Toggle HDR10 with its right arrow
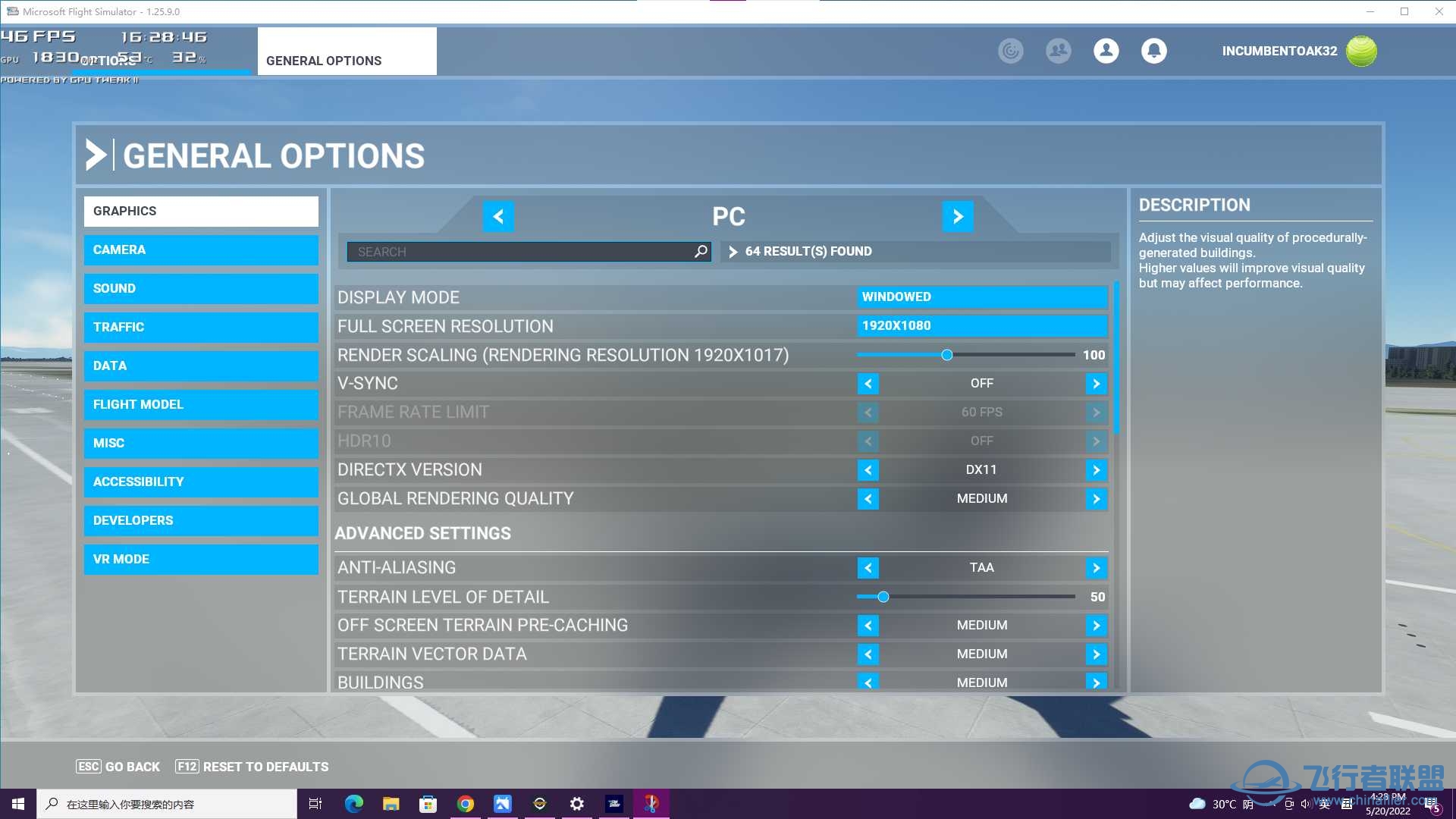 click(x=1096, y=441)
